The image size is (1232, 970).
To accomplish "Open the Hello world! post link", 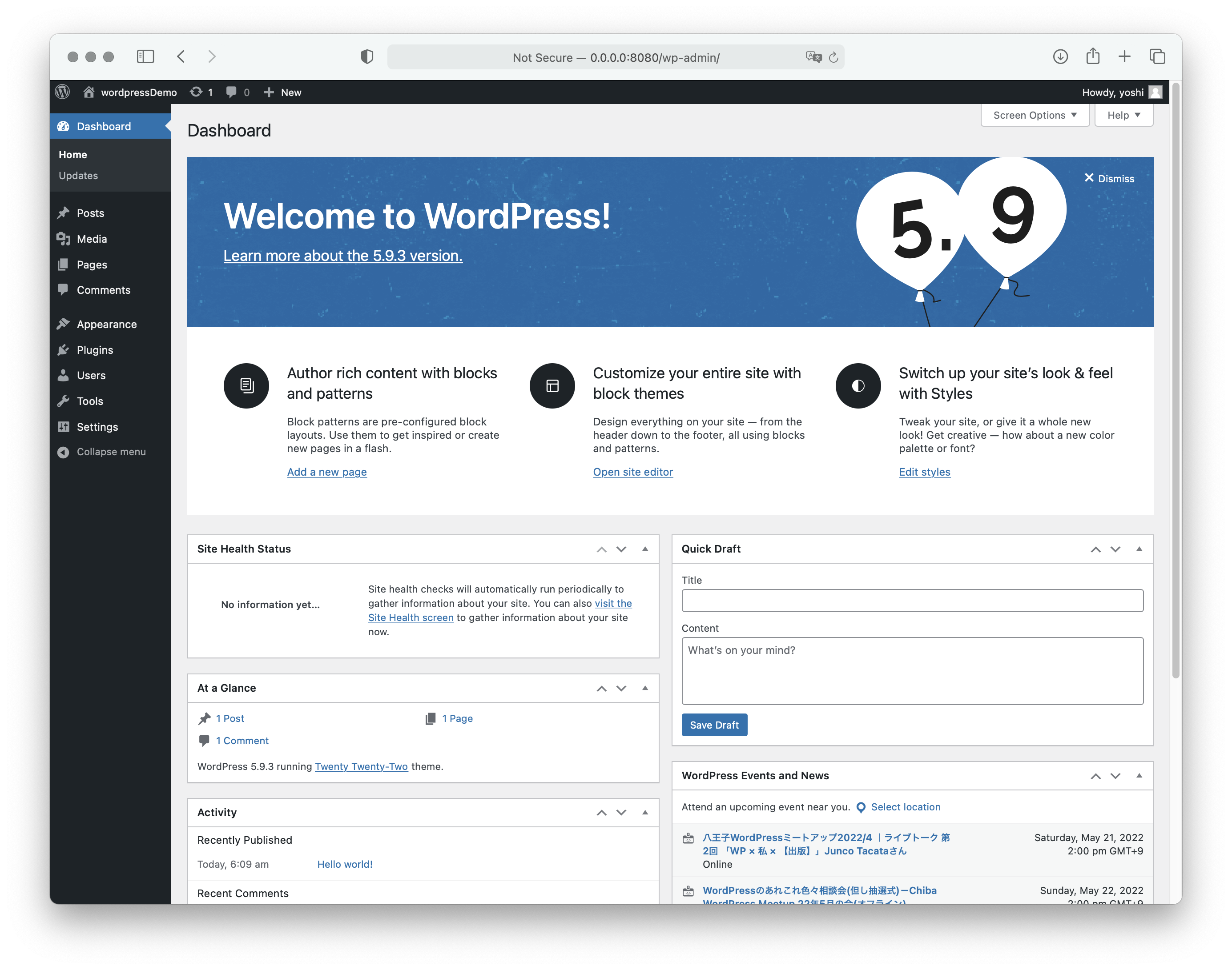I will (345, 864).
